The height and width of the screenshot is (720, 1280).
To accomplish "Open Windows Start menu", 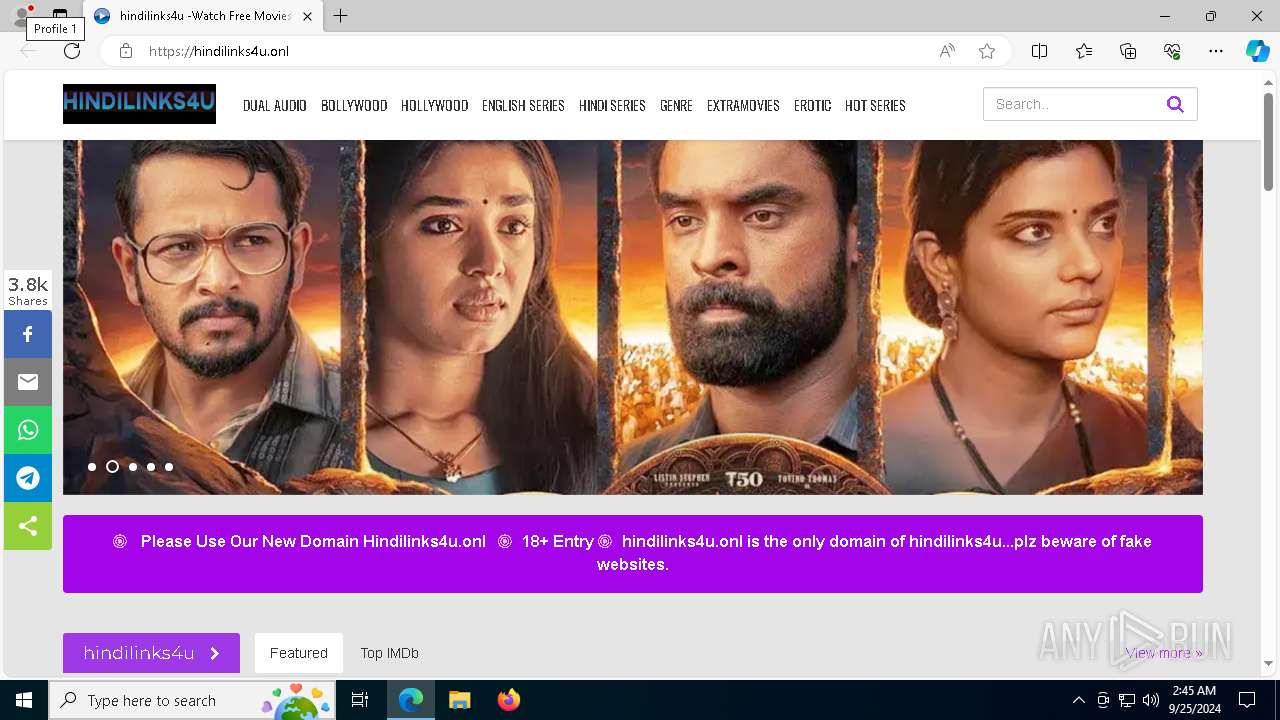I will 24,700.
